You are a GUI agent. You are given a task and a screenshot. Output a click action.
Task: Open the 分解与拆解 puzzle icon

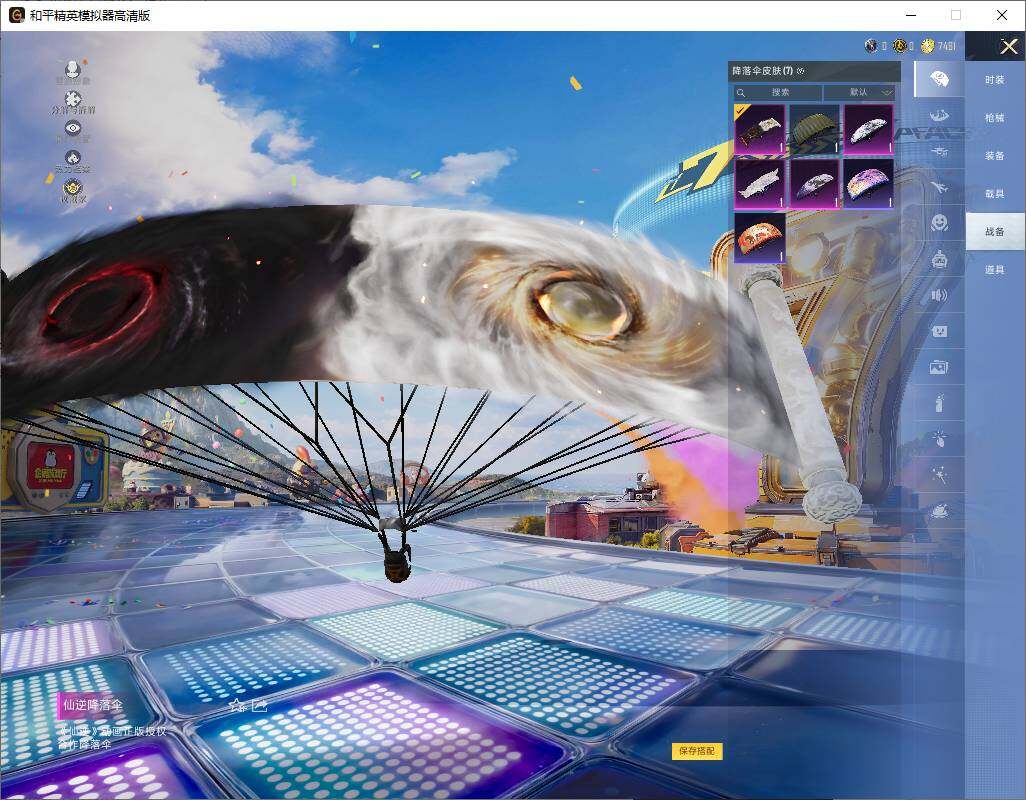[x=73, y=99]
